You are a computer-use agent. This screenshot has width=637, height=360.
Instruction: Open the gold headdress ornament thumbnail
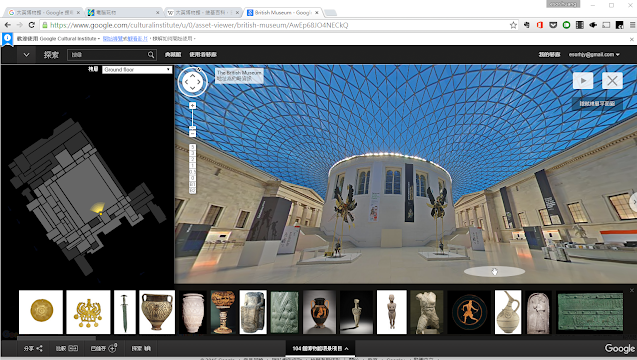[88, 312]
